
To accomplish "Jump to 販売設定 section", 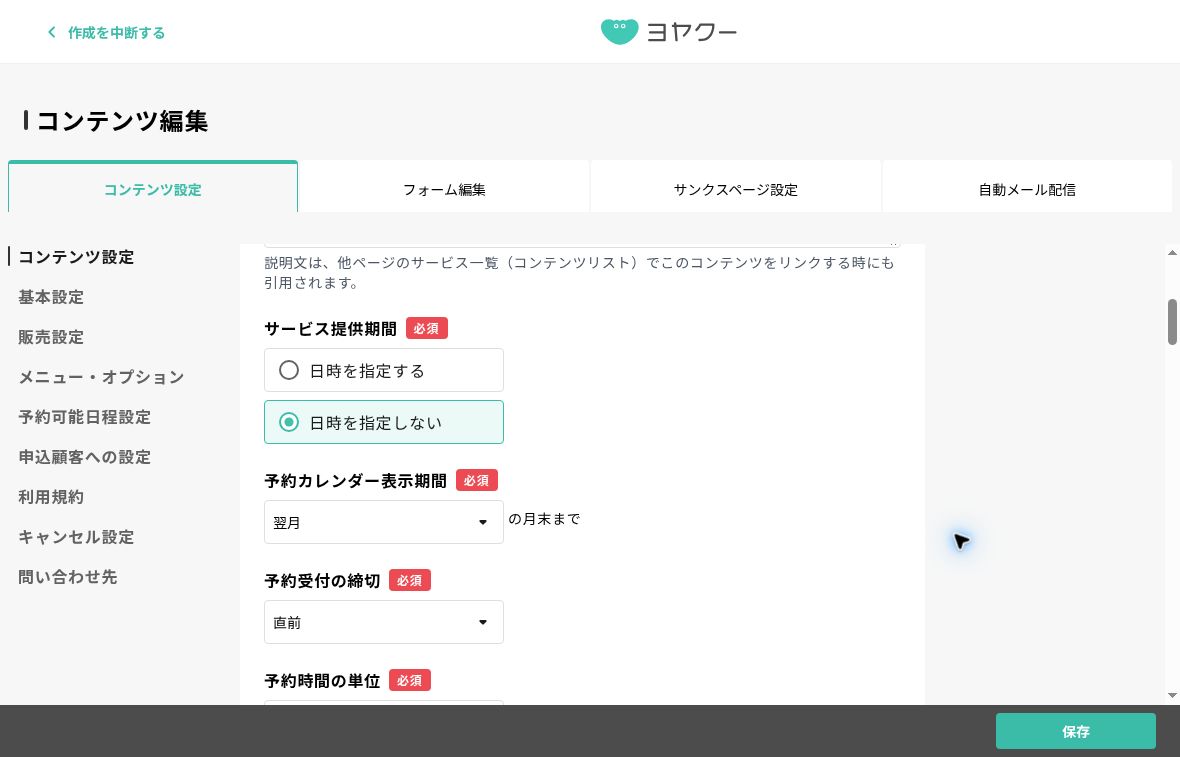I will (51, 337).
